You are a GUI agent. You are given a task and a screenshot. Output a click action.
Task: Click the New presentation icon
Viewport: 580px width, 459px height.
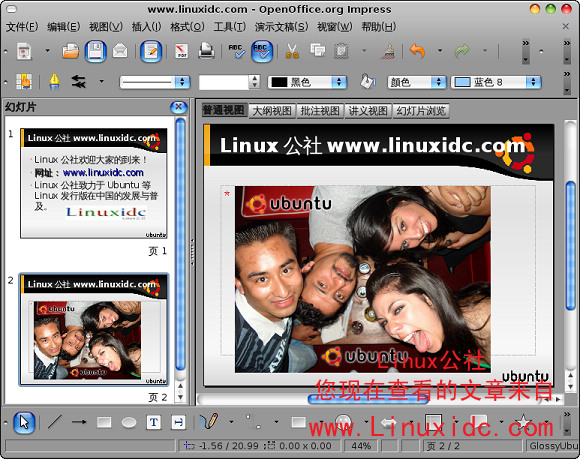click(x=24, y=51)
